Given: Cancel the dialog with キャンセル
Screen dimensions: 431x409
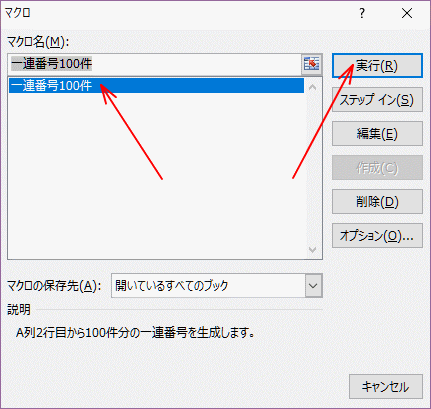Looking at the screenshot, I should [x=386, y=387].
